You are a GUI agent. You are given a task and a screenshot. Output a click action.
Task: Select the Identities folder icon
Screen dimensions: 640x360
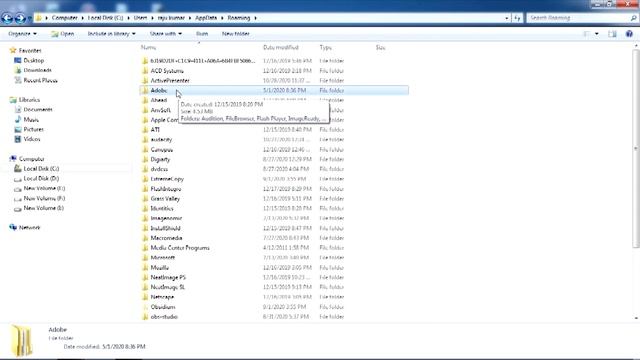145,208
